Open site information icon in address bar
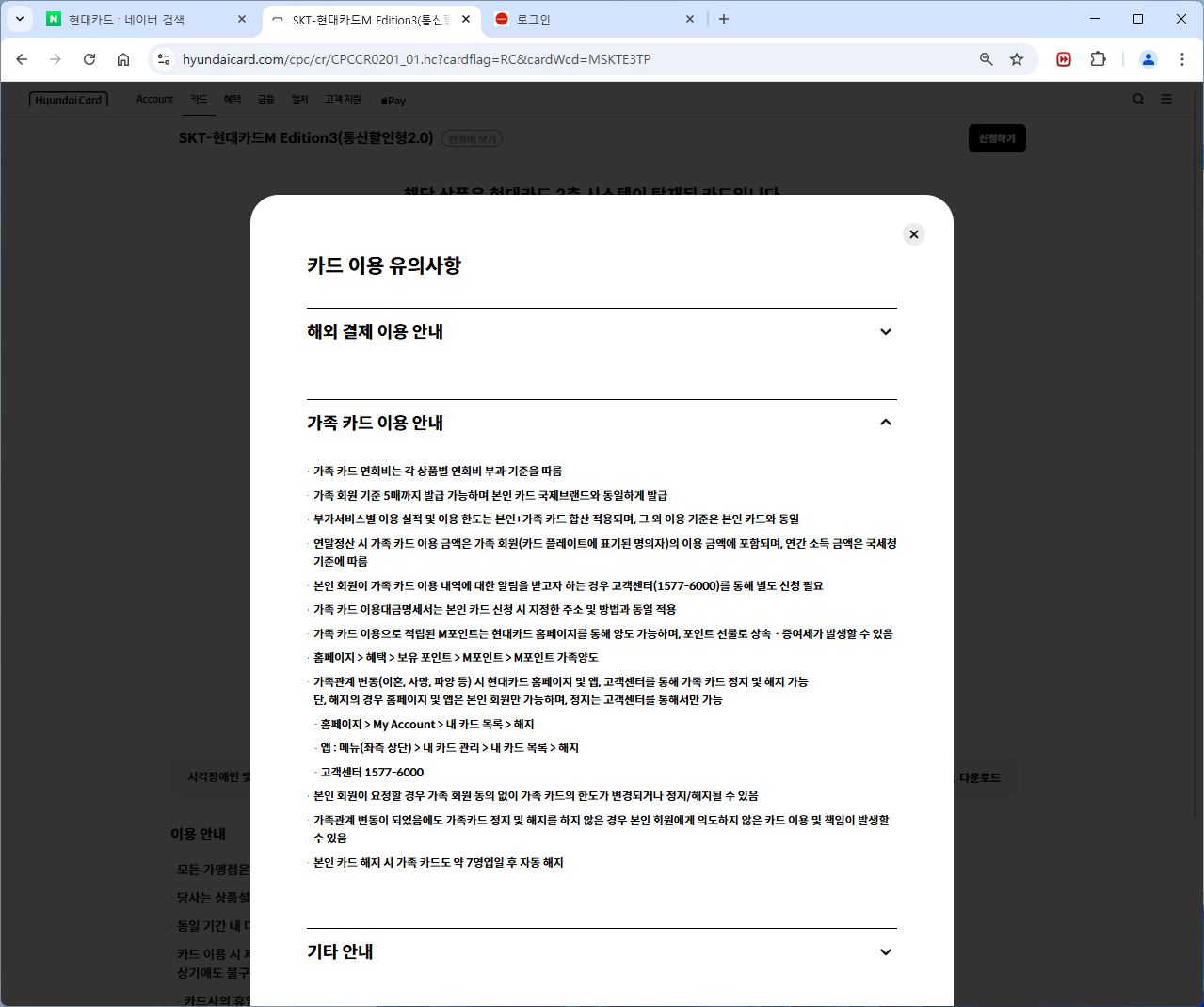 click(164, 59)
